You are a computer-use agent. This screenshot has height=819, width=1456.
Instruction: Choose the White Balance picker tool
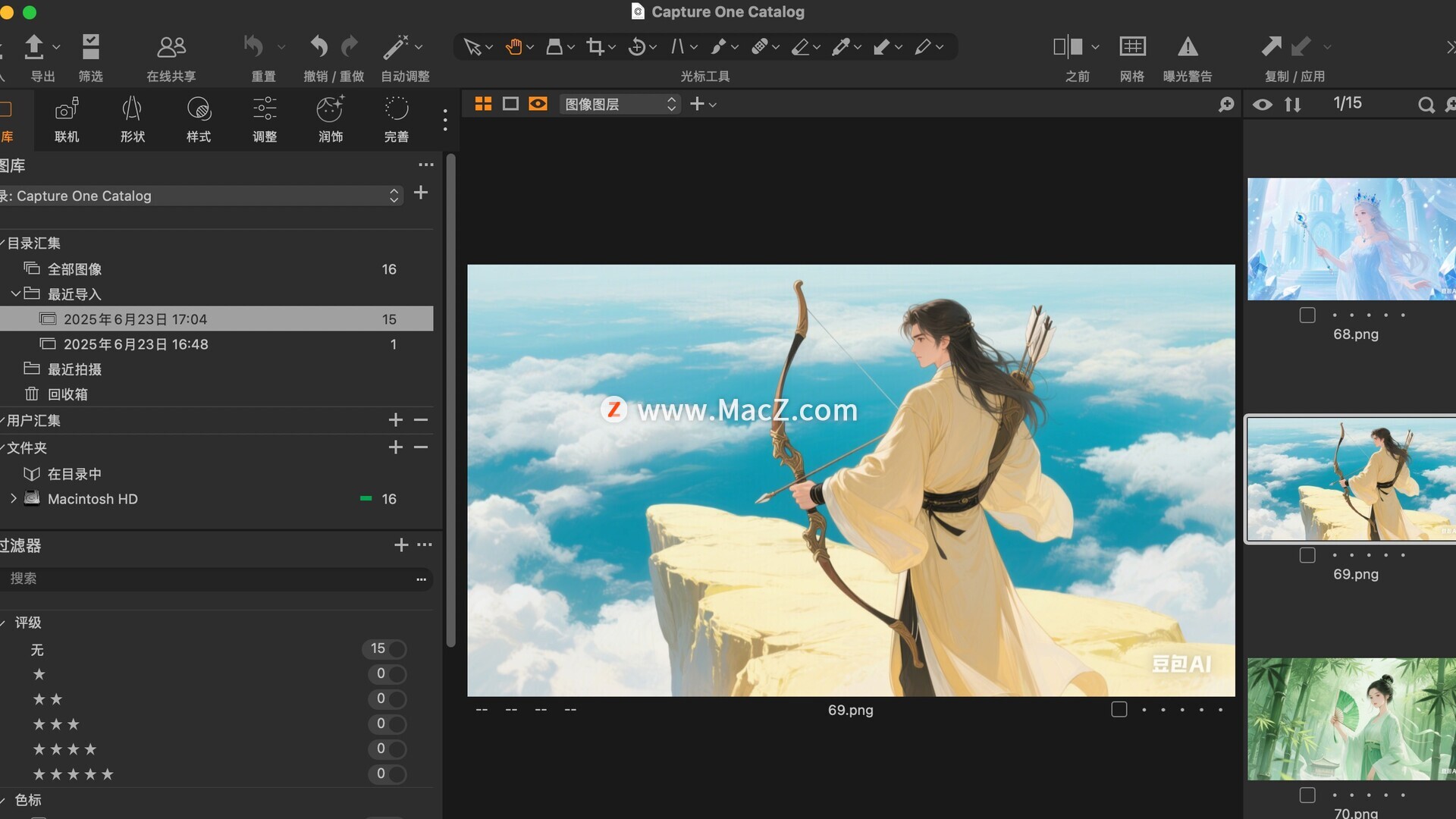(842, 47)
